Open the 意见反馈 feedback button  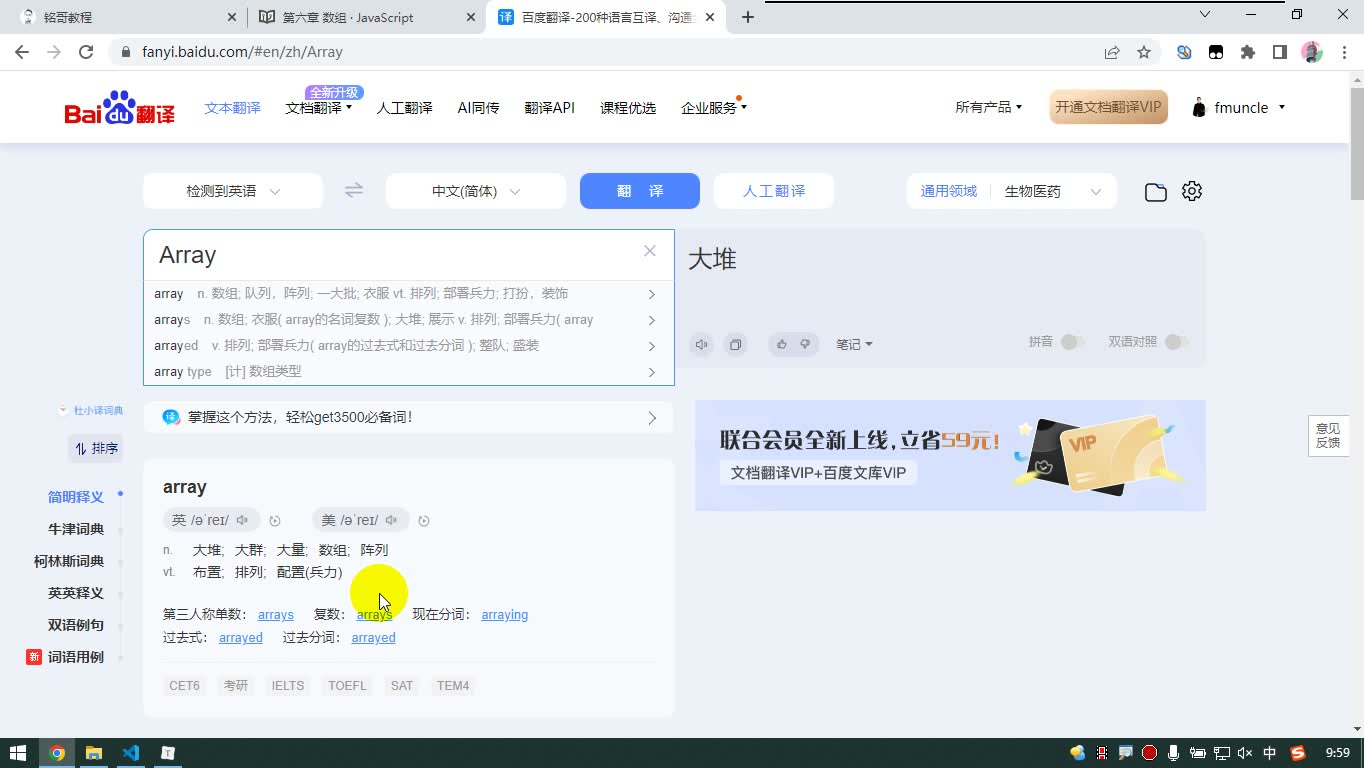click(x=1328, y=435)
